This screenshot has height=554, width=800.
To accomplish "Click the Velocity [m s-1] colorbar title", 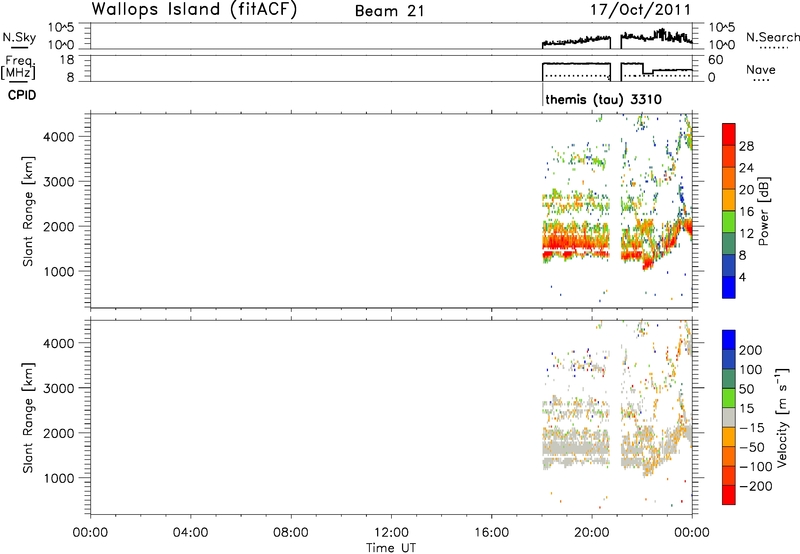I will pyautogui.click(x=781, y=418).
